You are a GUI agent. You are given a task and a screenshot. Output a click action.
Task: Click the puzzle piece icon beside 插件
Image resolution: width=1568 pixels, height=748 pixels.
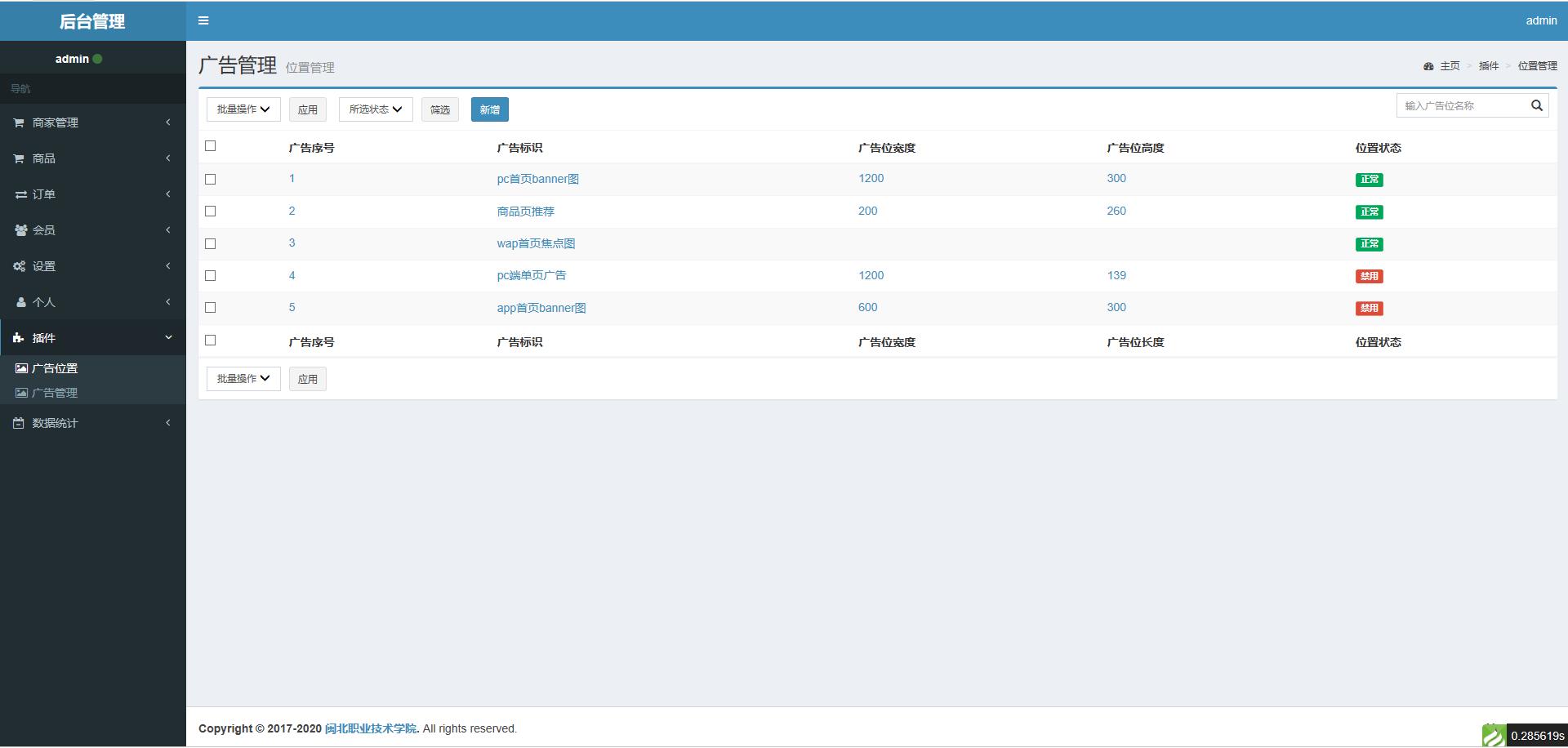click(x=19, y=338)
